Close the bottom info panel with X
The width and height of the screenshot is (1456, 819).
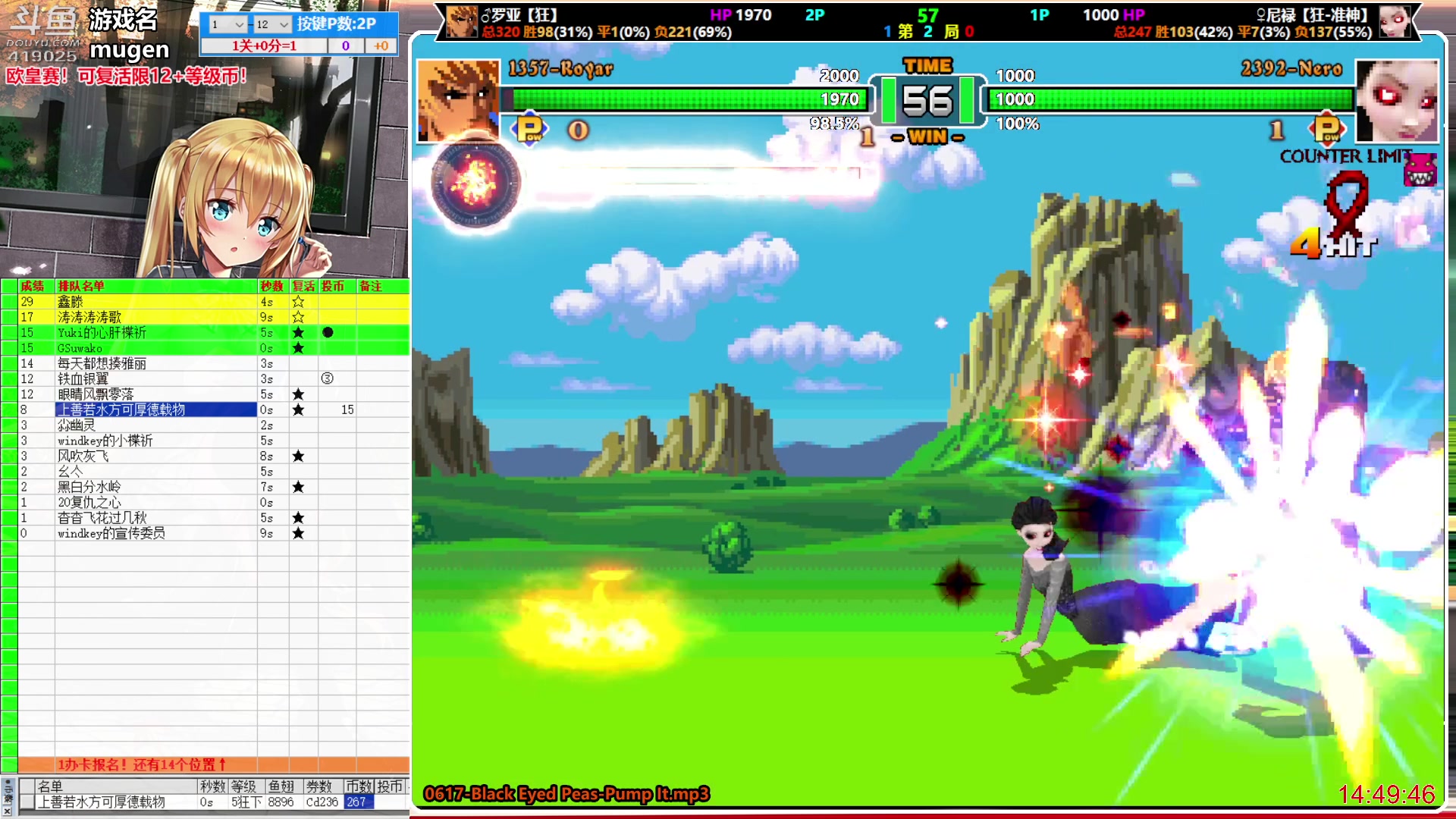7,811
